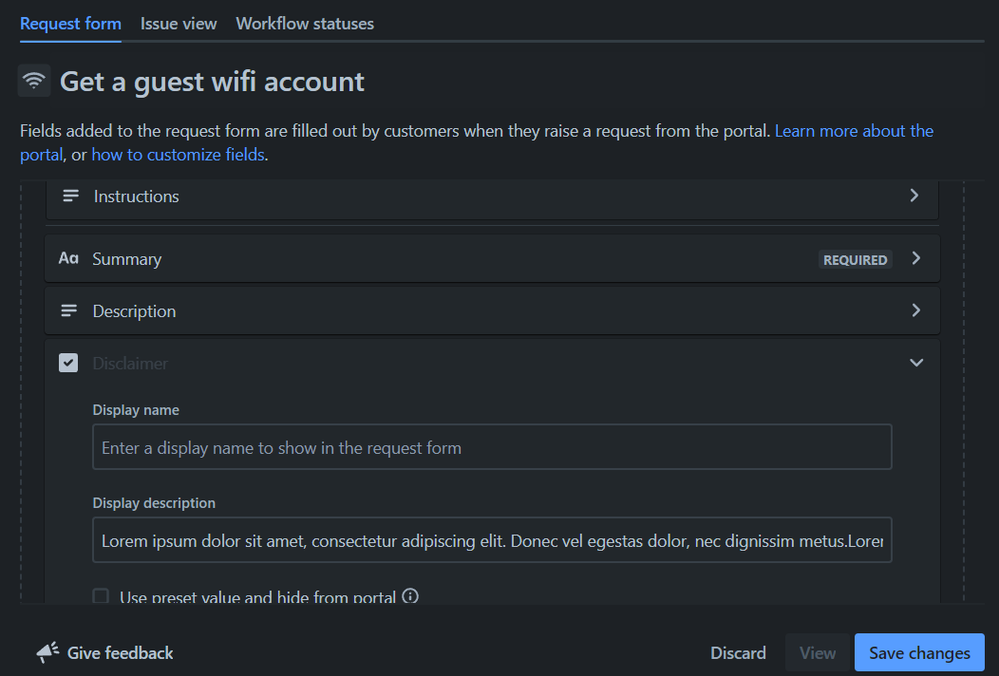Image resolution: width=999 pixels, height=676 pixels.
Task: Click the Instructions paragraph lines icon
Action: [x=71, y=196]
